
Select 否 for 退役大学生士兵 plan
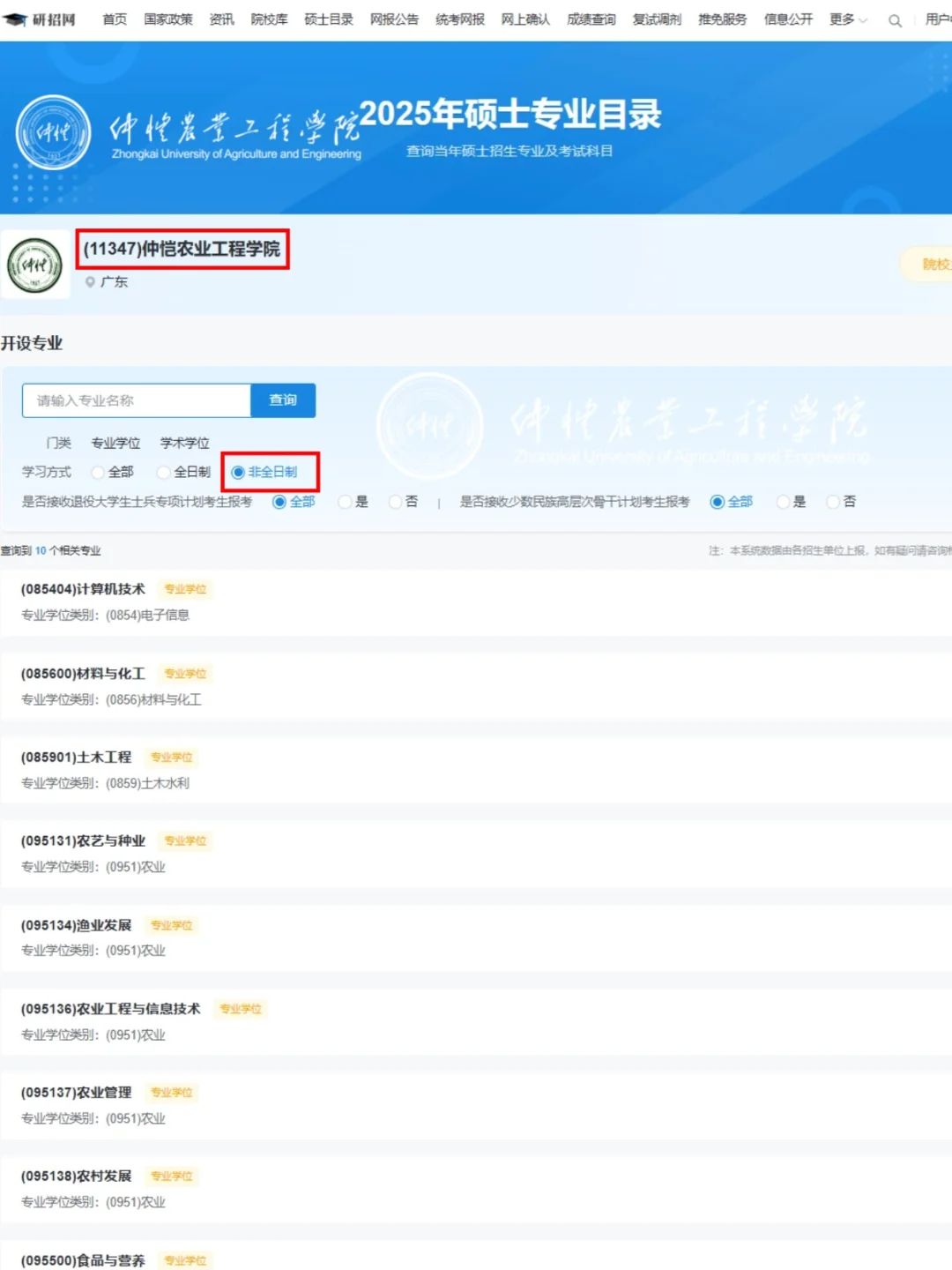[395, 502]
